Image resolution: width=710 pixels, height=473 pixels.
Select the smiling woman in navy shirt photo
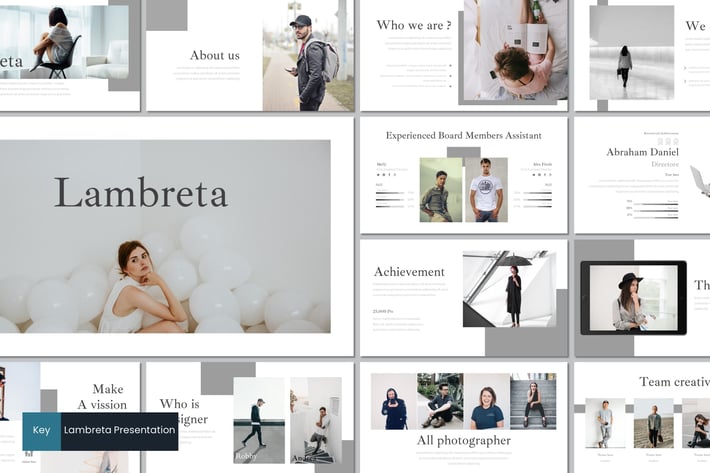click(x=487, y=401)
